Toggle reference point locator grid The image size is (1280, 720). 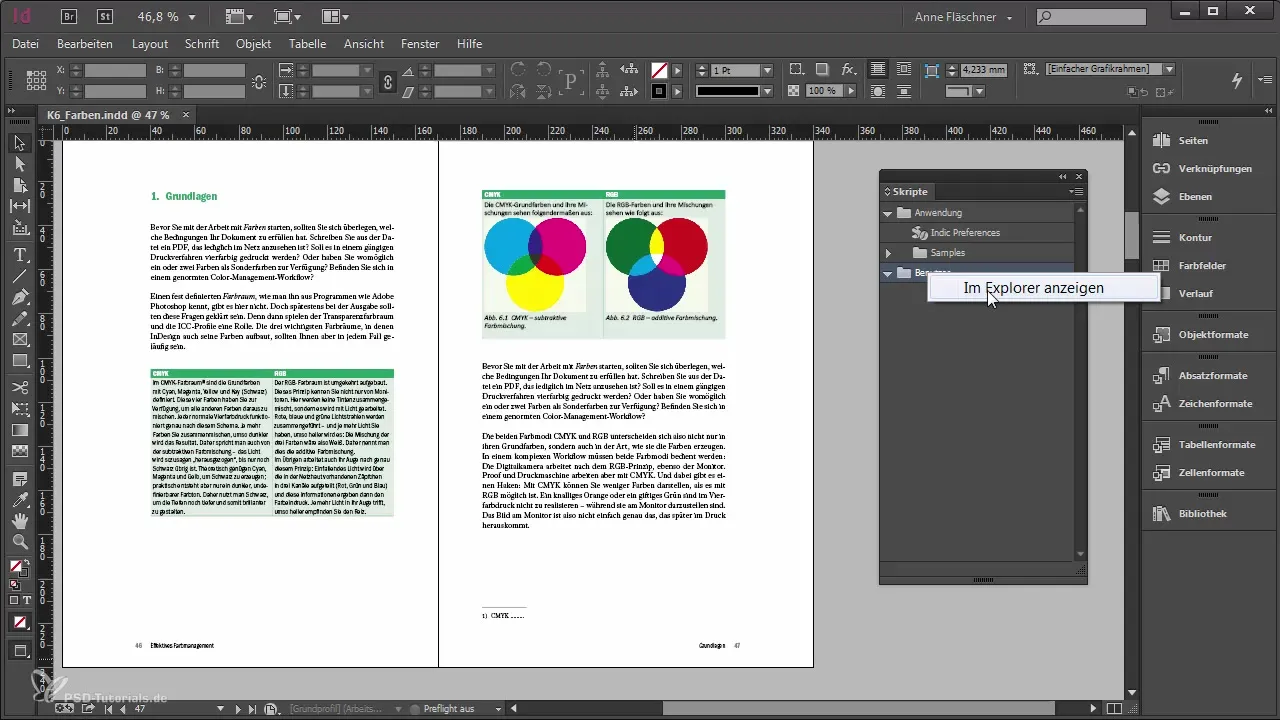click(36, 80)
